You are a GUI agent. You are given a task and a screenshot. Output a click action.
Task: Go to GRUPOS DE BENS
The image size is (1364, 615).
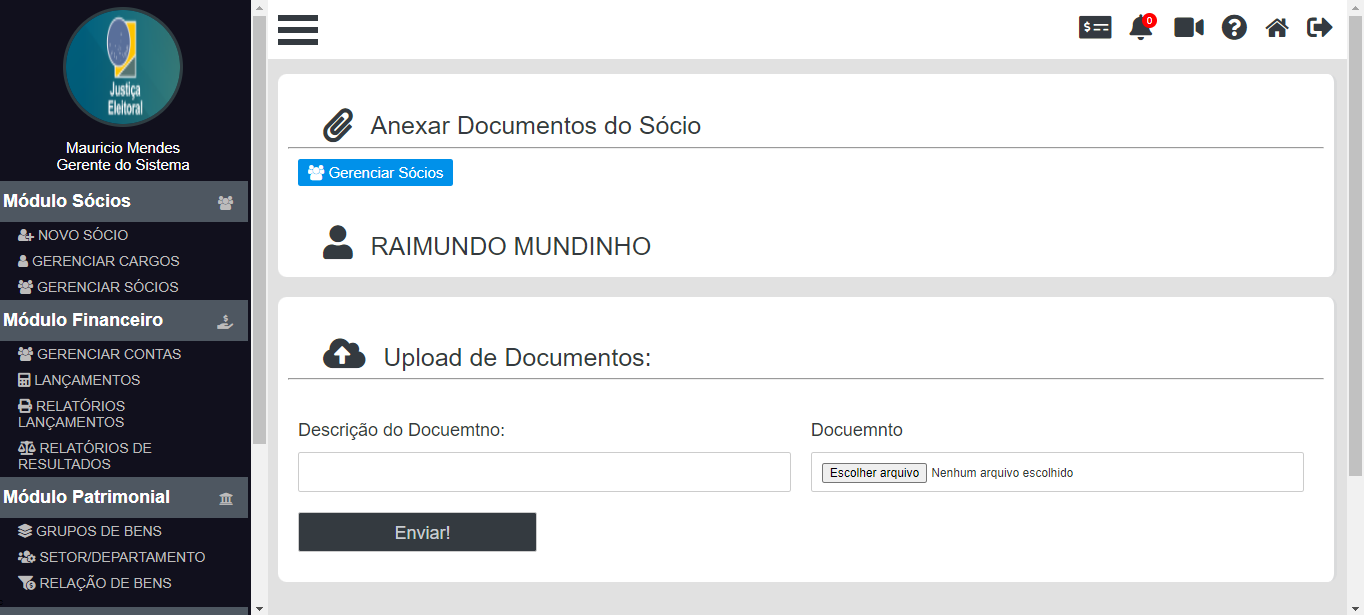[x=98, y=531]
